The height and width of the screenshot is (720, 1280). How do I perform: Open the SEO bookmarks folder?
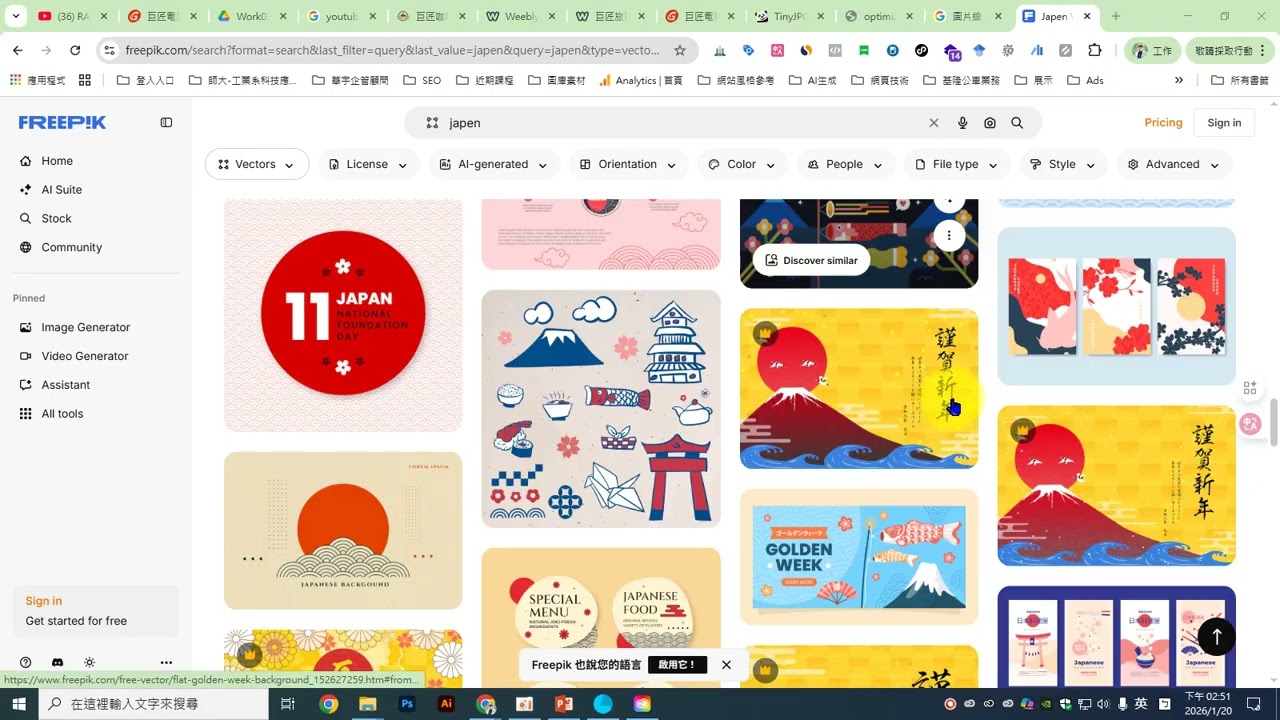[x=422, y=80]
